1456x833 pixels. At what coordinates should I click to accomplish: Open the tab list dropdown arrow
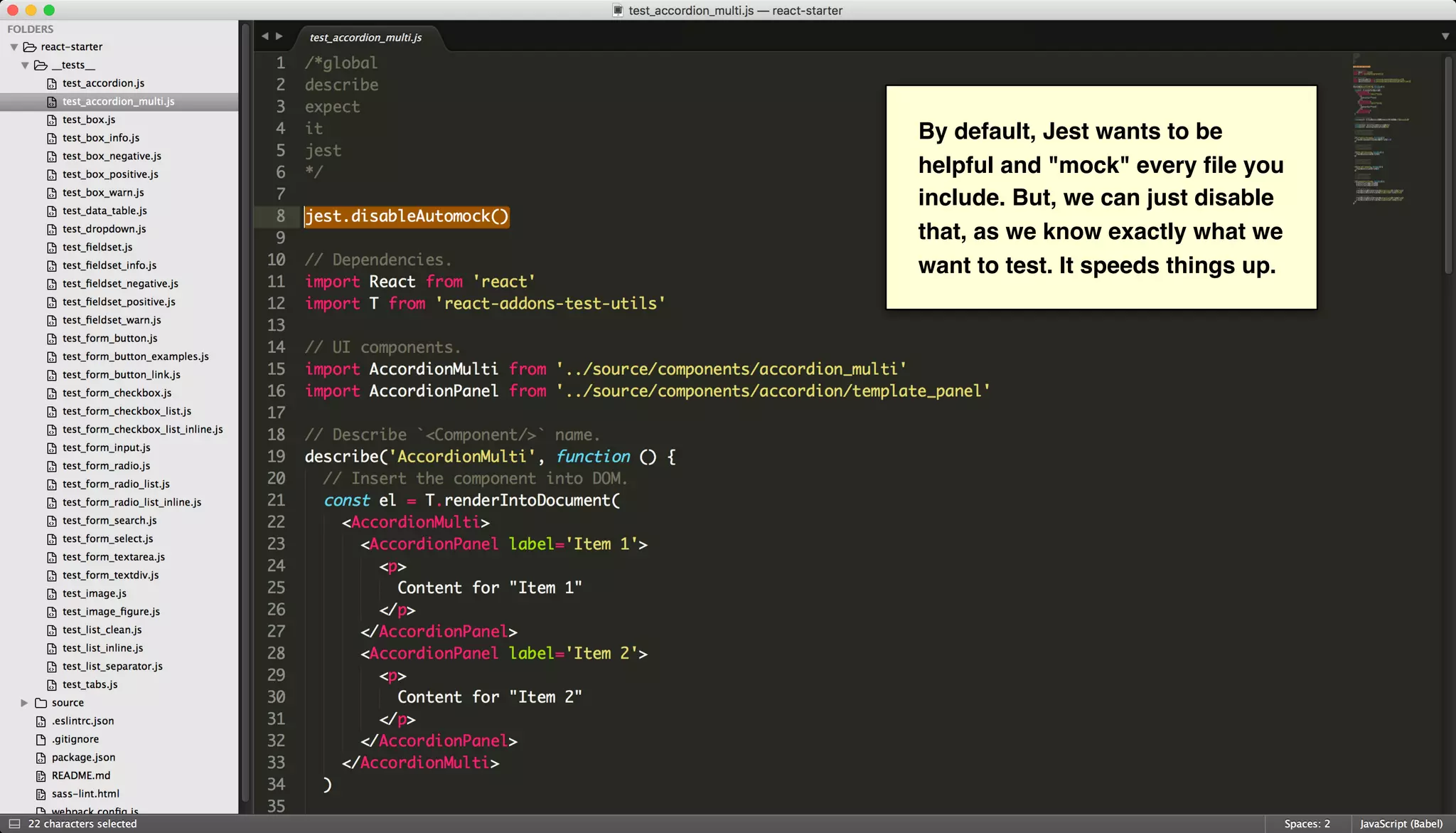pyautogui.click(x=1445, y=36)
